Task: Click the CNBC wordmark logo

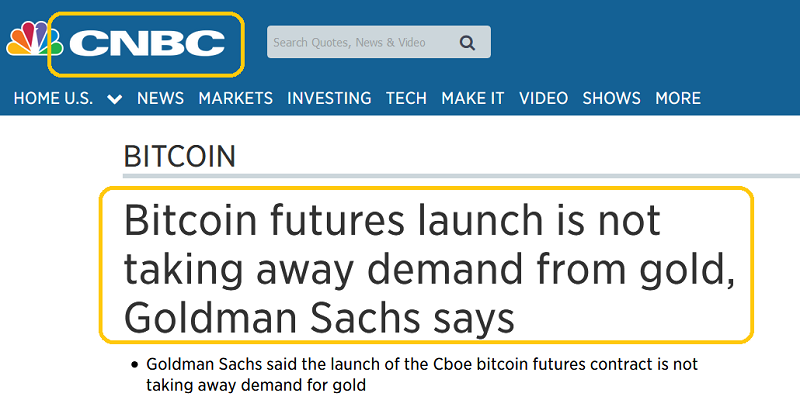Action: pos(147,43)
